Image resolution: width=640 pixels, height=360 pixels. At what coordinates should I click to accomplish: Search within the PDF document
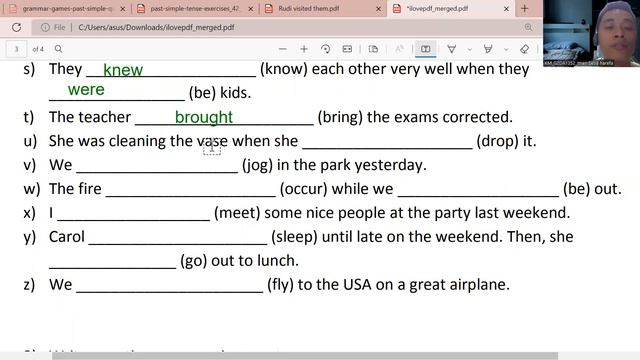pos(58,49)
